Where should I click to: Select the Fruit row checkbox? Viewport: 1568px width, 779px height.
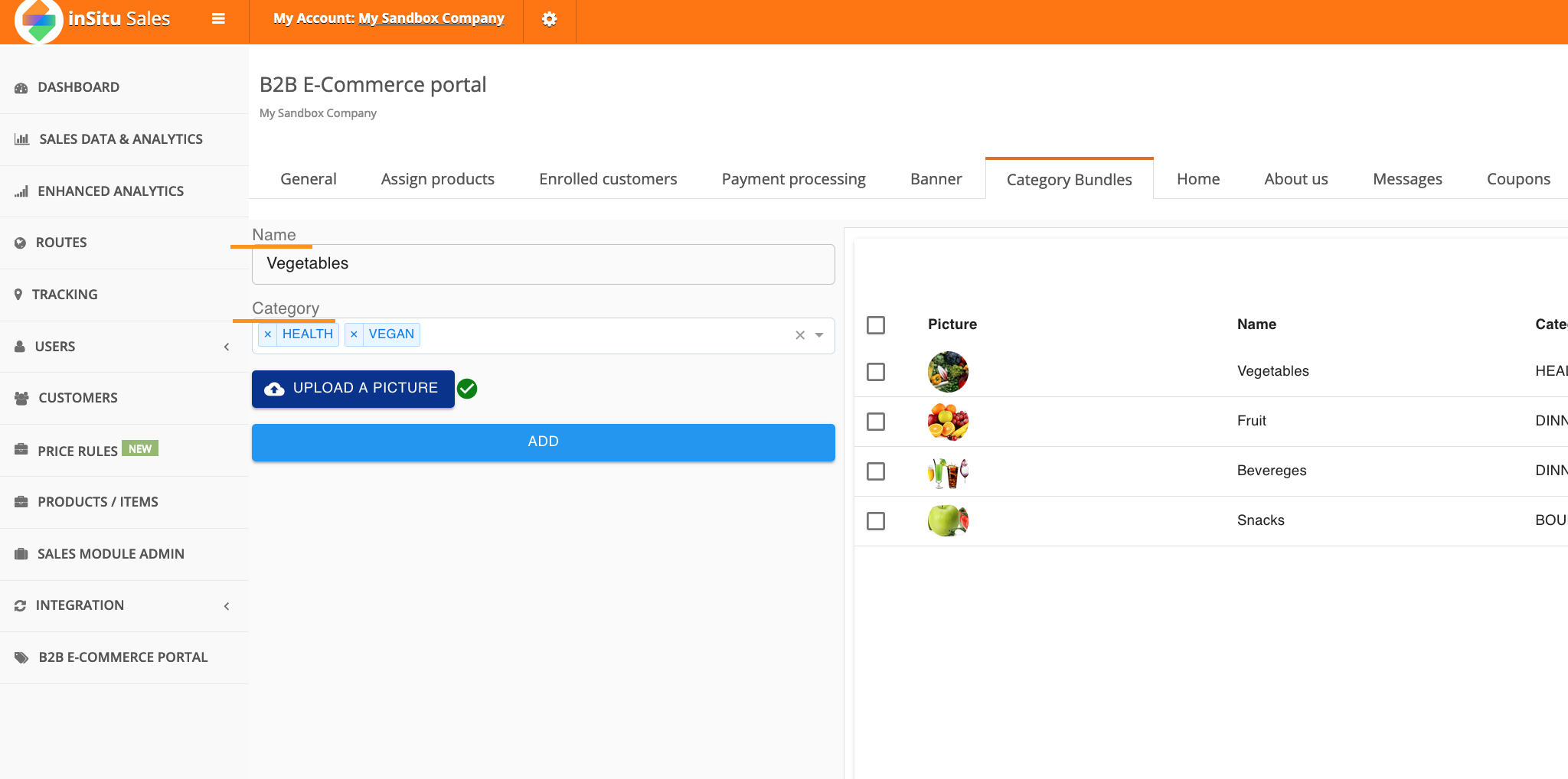pyautogui.click(x=876, y=422)
